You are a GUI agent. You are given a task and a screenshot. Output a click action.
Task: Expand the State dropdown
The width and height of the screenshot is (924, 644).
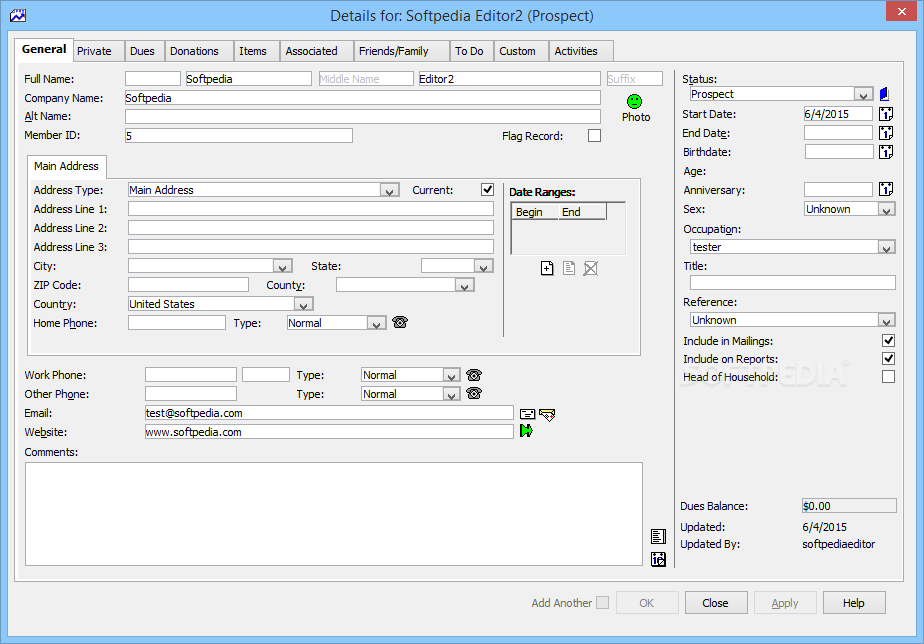click(484, 266)
